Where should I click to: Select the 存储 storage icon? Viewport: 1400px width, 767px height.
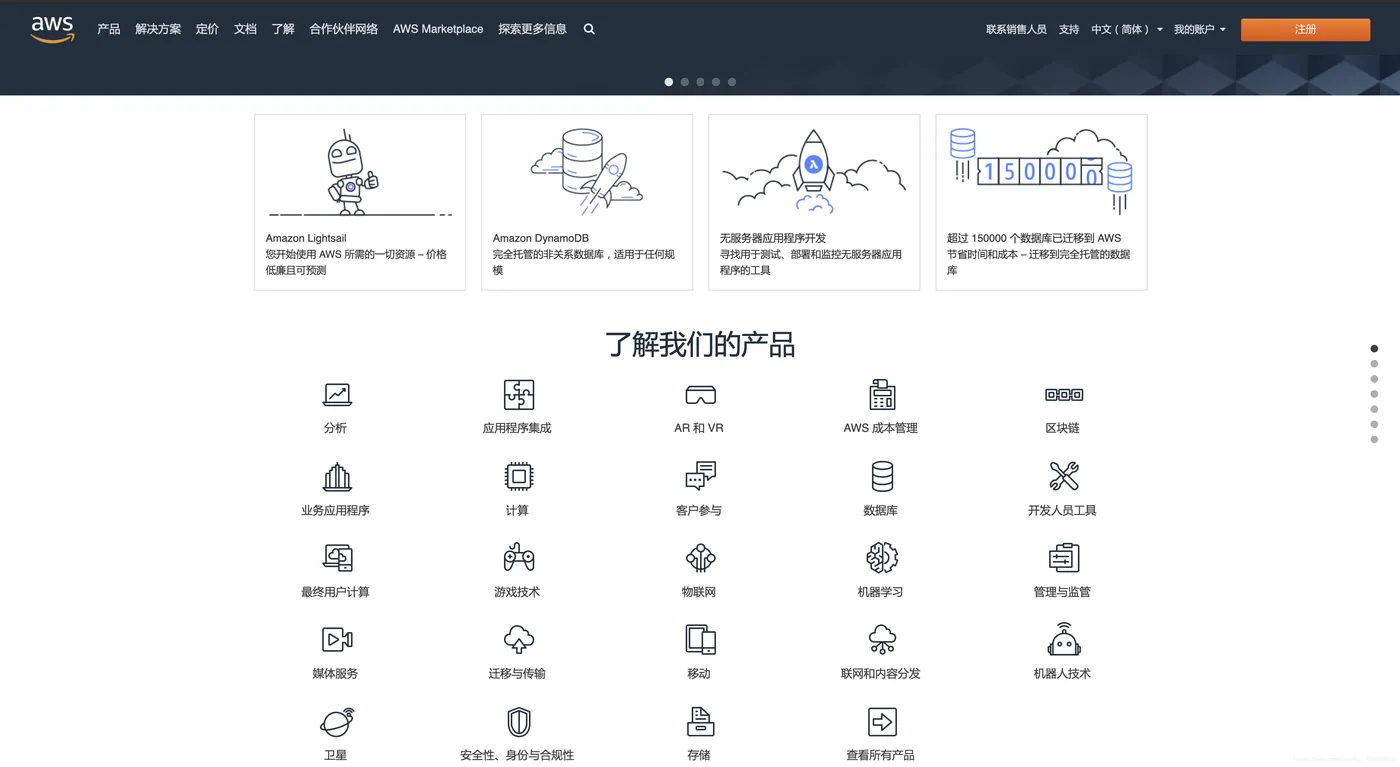tap(700, 721)
